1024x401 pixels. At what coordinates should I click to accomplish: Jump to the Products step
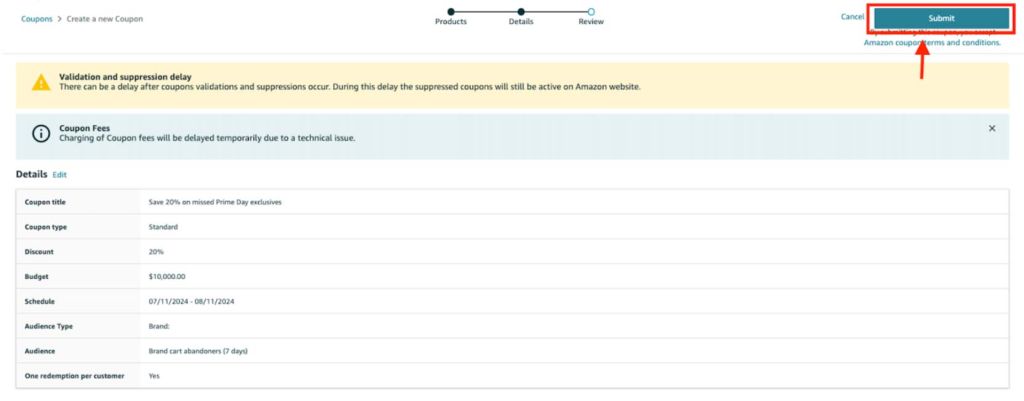[x=451, y=17]
